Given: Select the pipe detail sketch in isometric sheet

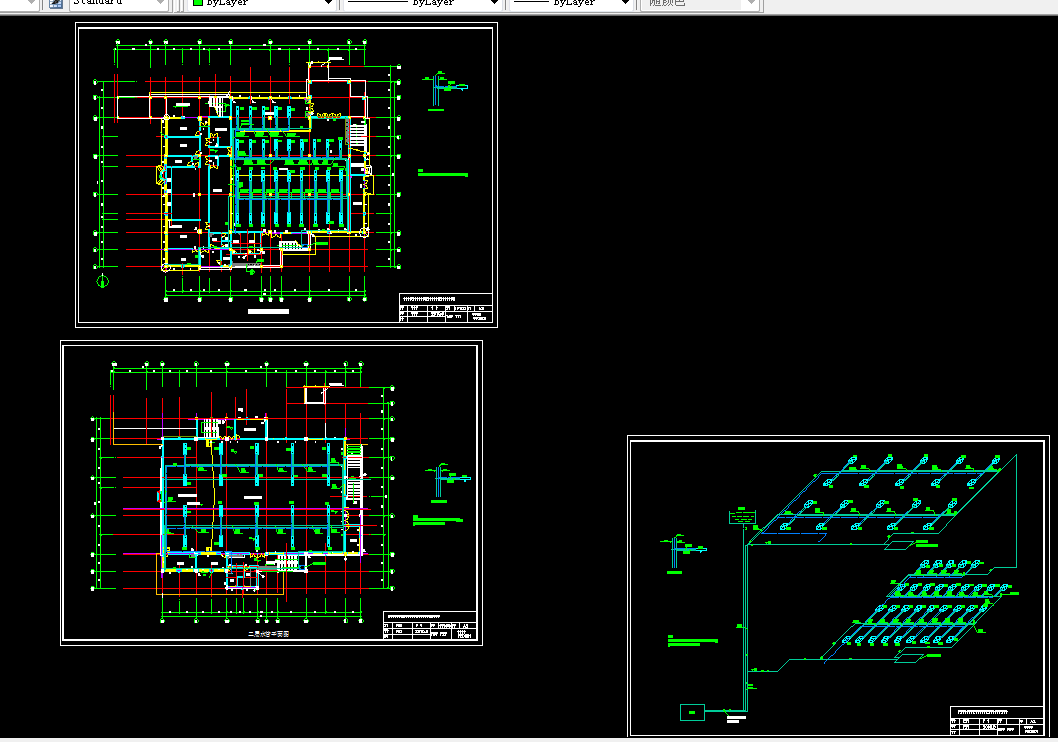Looking at the screenshot, I should coord(683,553).
